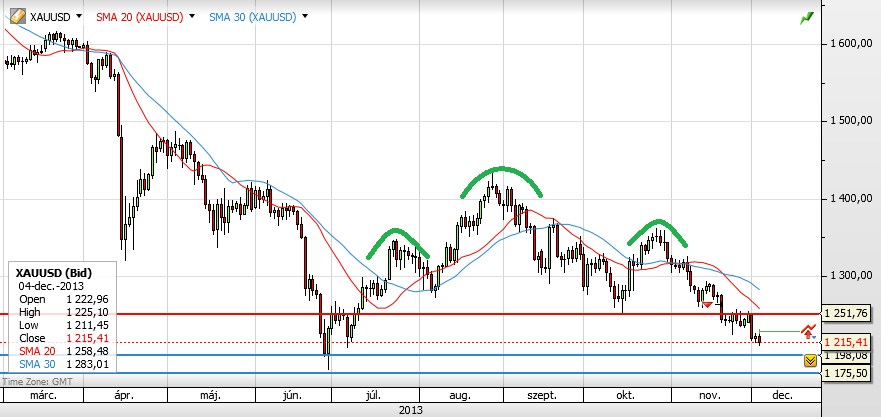The image size is (881, 417).
Task: Select the 1 251,76 red price line label
Action: coord(848,313)
